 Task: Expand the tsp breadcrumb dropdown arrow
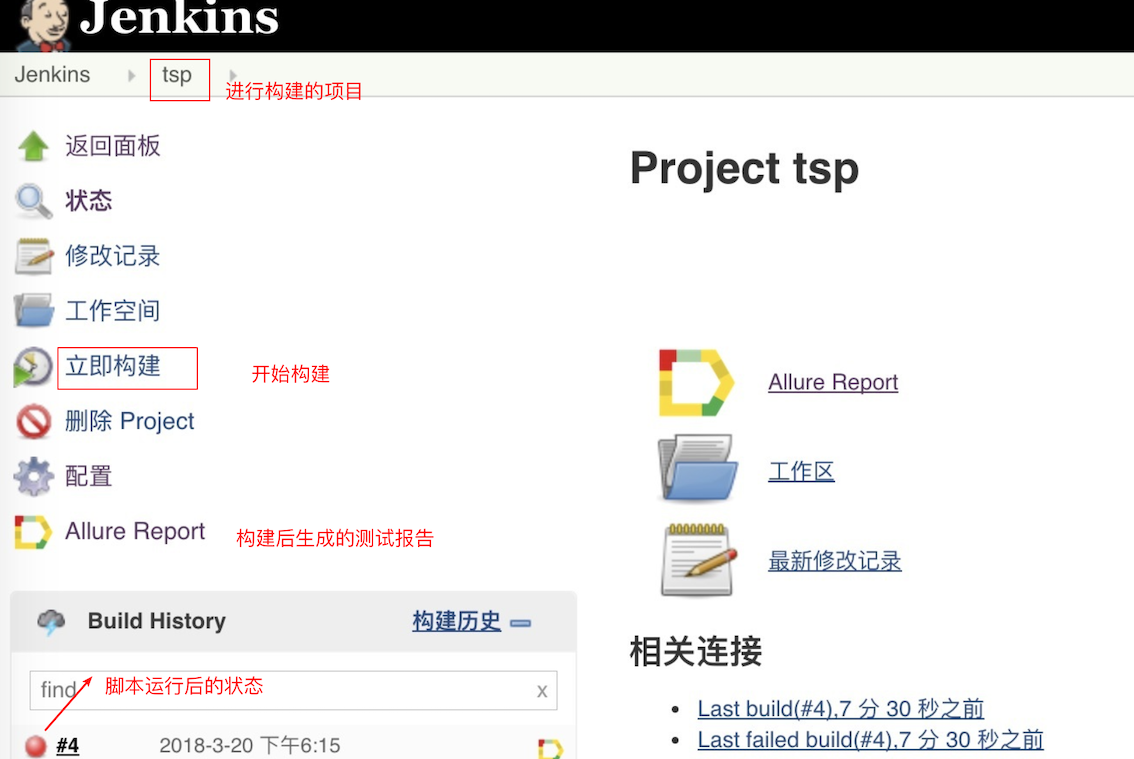coord(232,75)
